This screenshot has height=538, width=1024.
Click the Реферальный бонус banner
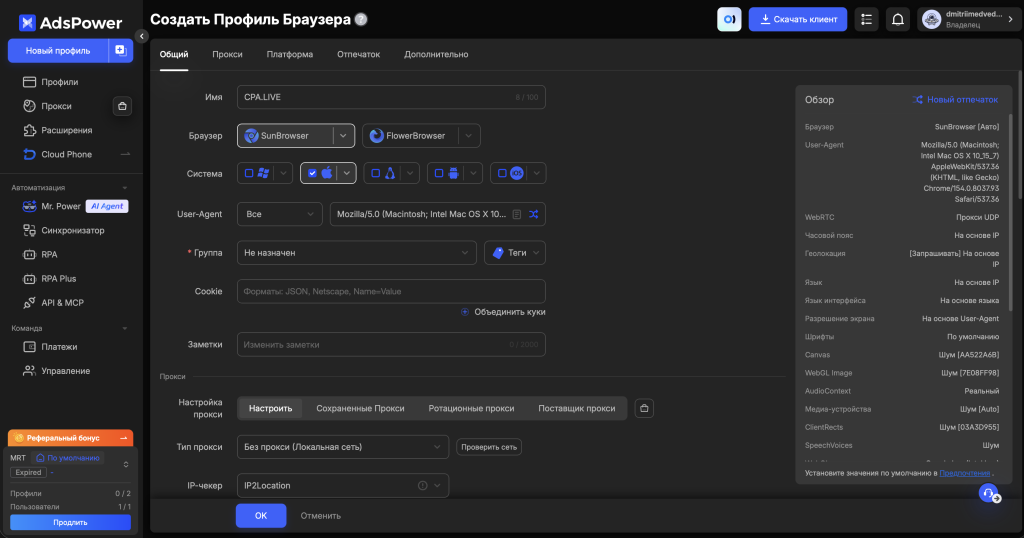71,437
